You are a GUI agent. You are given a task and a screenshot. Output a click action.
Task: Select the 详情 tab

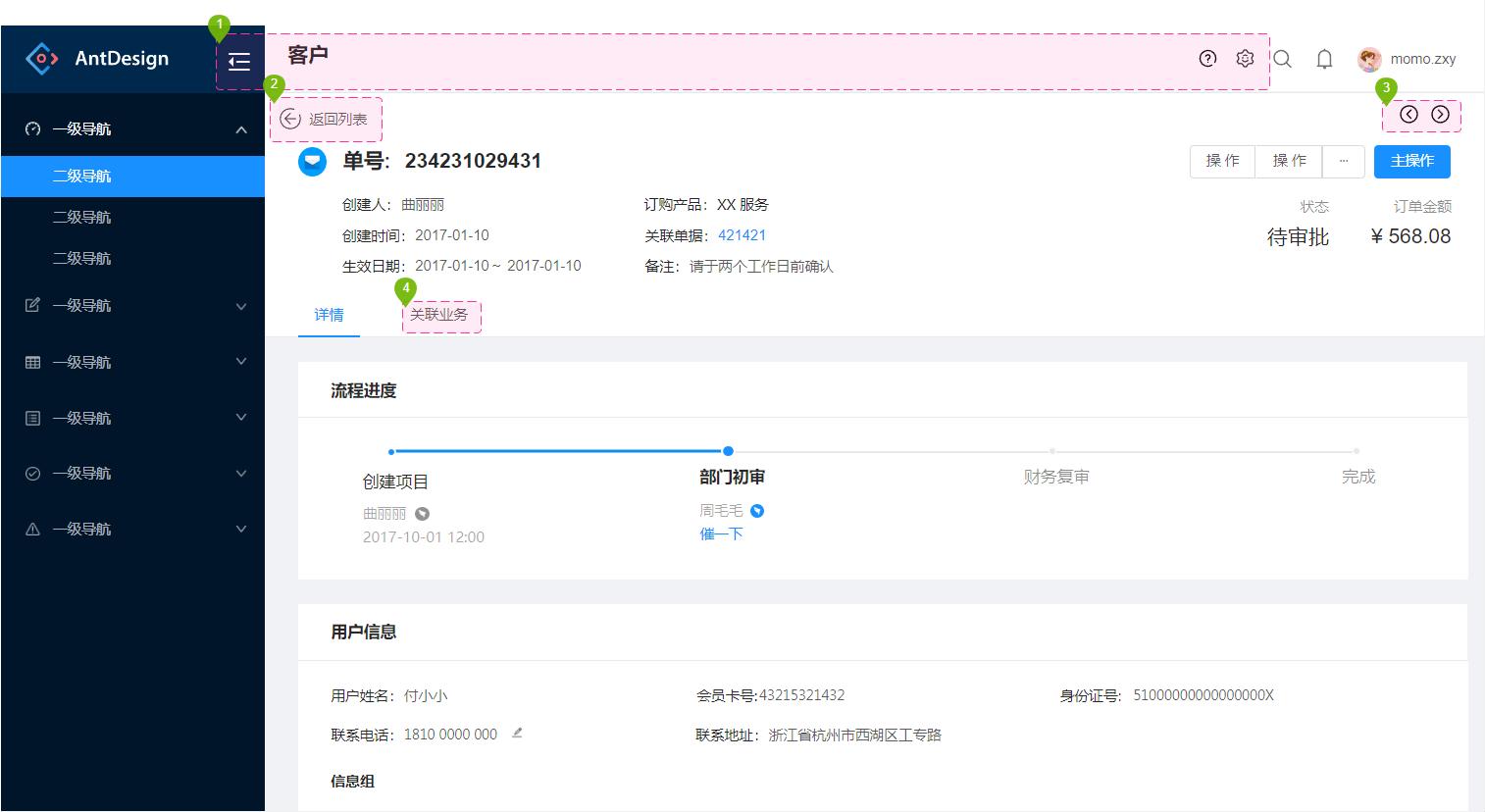pyautogui.click(x=329, y=315)
